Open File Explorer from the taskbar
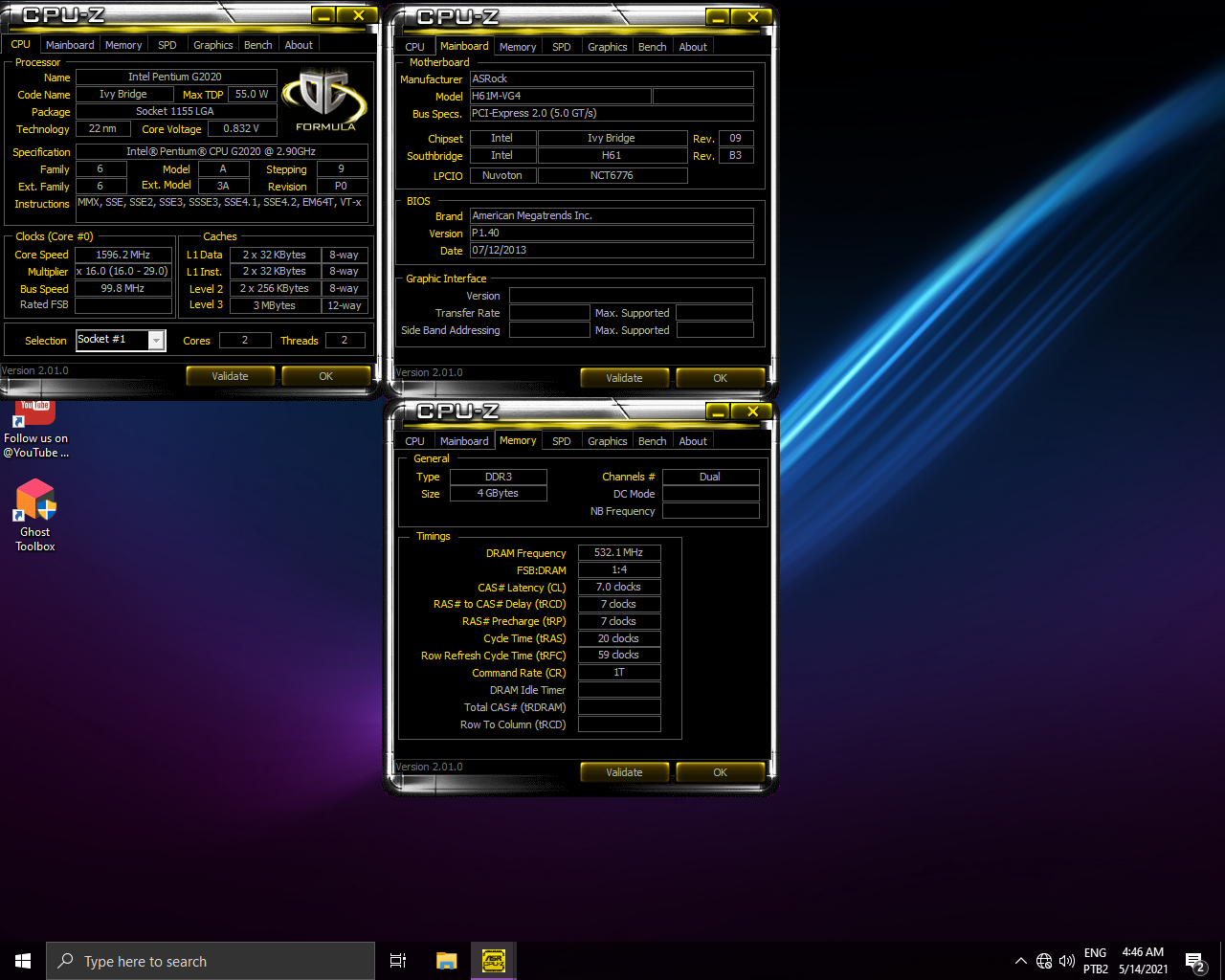The image size is (1225, 980). 446,961
